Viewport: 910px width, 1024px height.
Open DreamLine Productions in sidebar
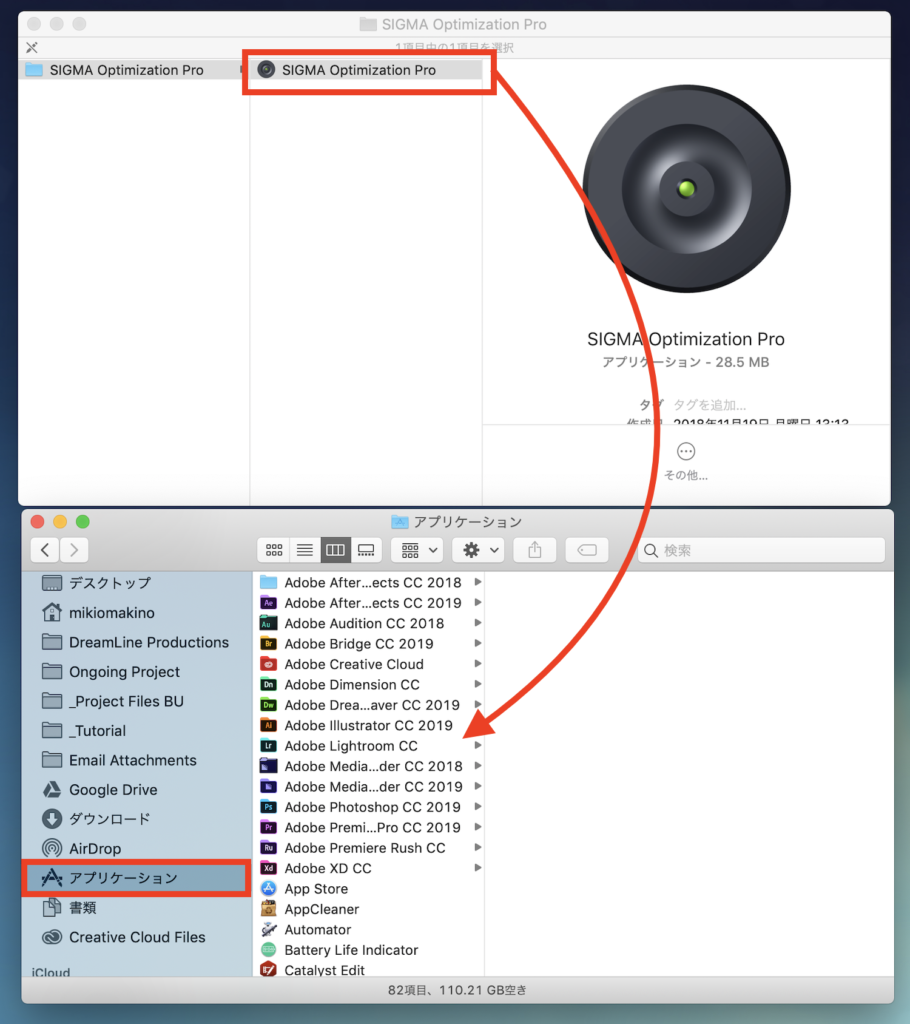click(135, 642)
